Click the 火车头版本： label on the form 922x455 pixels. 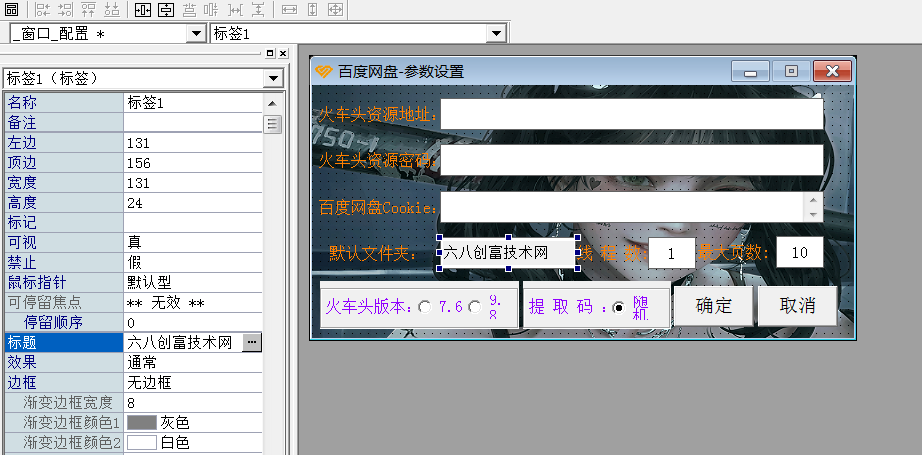[369, 307]
